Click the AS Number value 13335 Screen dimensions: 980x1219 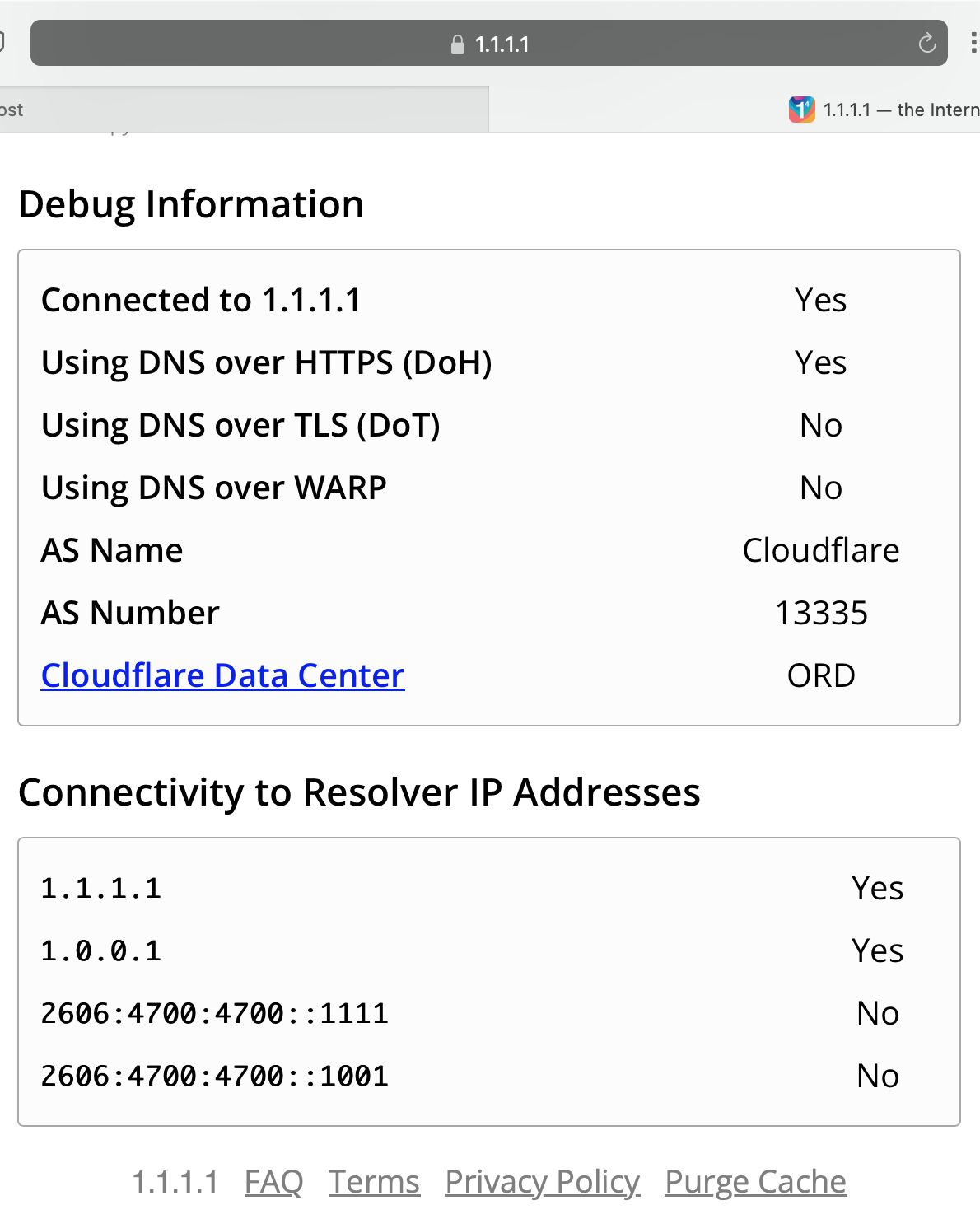[821, 613]
